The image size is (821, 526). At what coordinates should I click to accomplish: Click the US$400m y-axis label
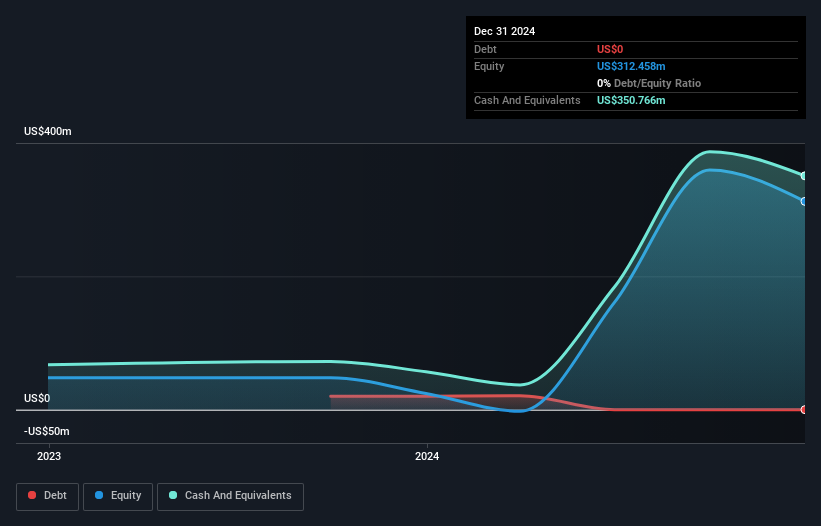click(x=48, y=131)
